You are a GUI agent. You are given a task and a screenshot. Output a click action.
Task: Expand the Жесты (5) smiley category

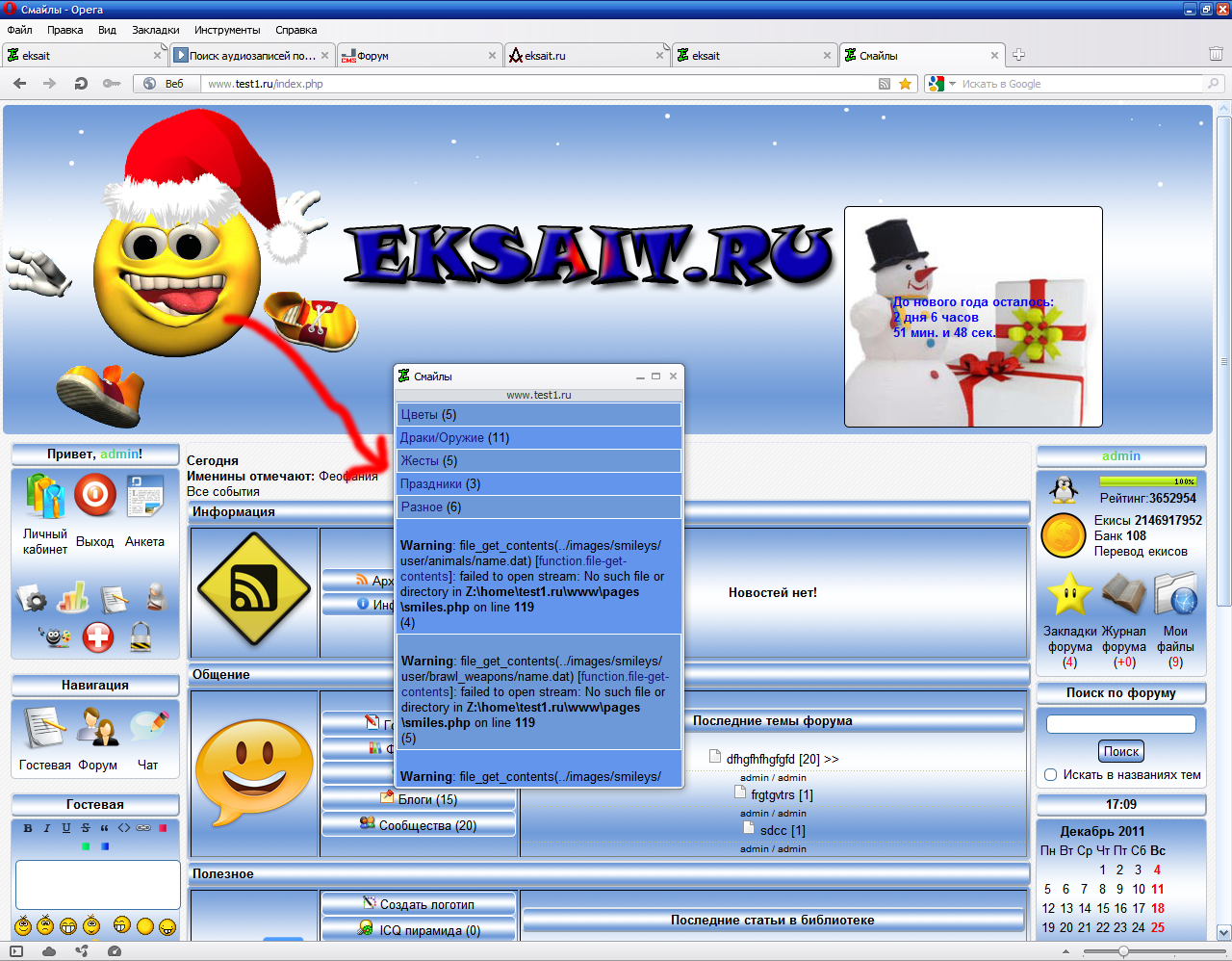429,461
